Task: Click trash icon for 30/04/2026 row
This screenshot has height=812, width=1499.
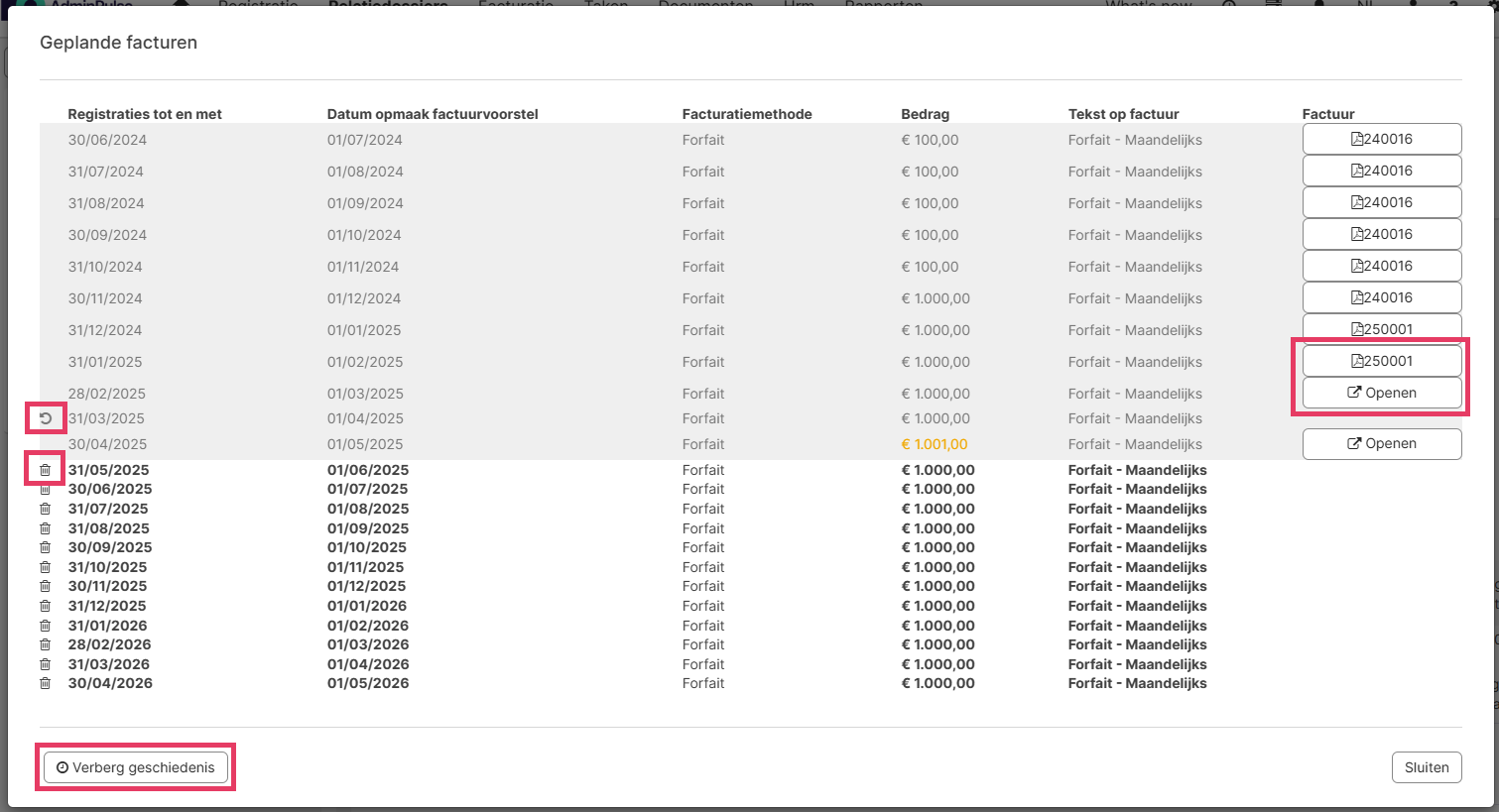Action: [x=45, y=683]
